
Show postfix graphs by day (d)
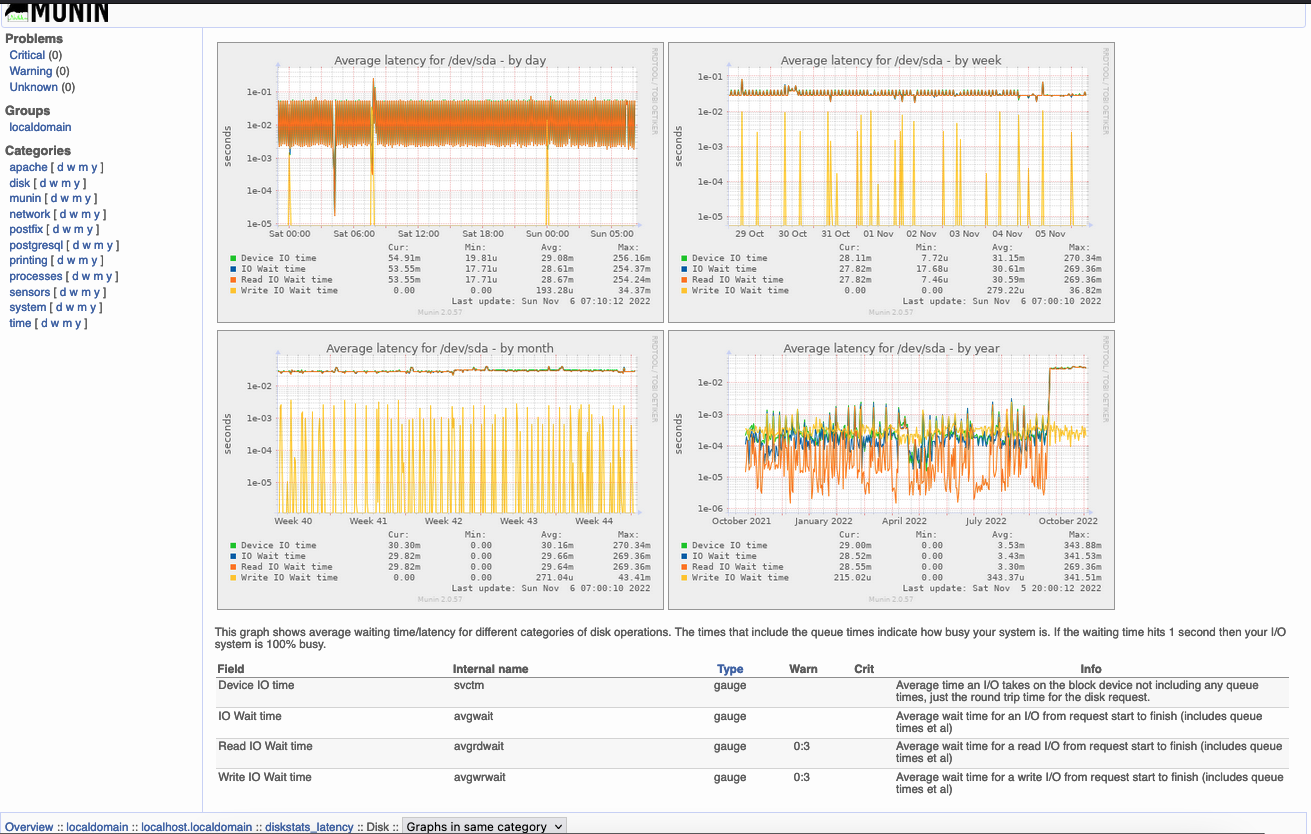56,230
